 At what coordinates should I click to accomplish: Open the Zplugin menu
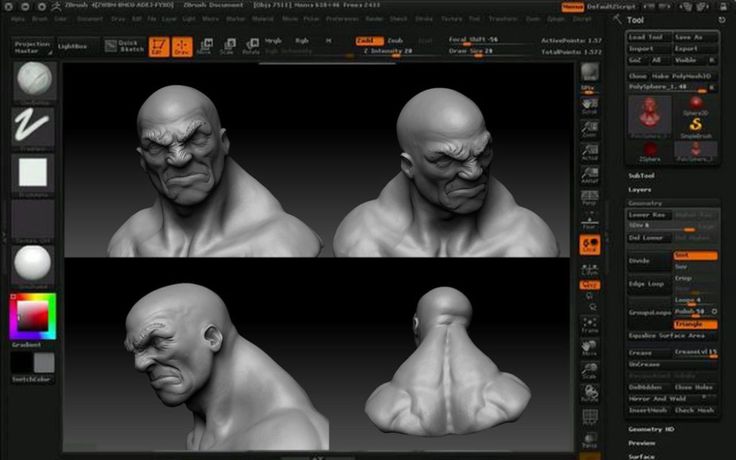coord(556,19)
